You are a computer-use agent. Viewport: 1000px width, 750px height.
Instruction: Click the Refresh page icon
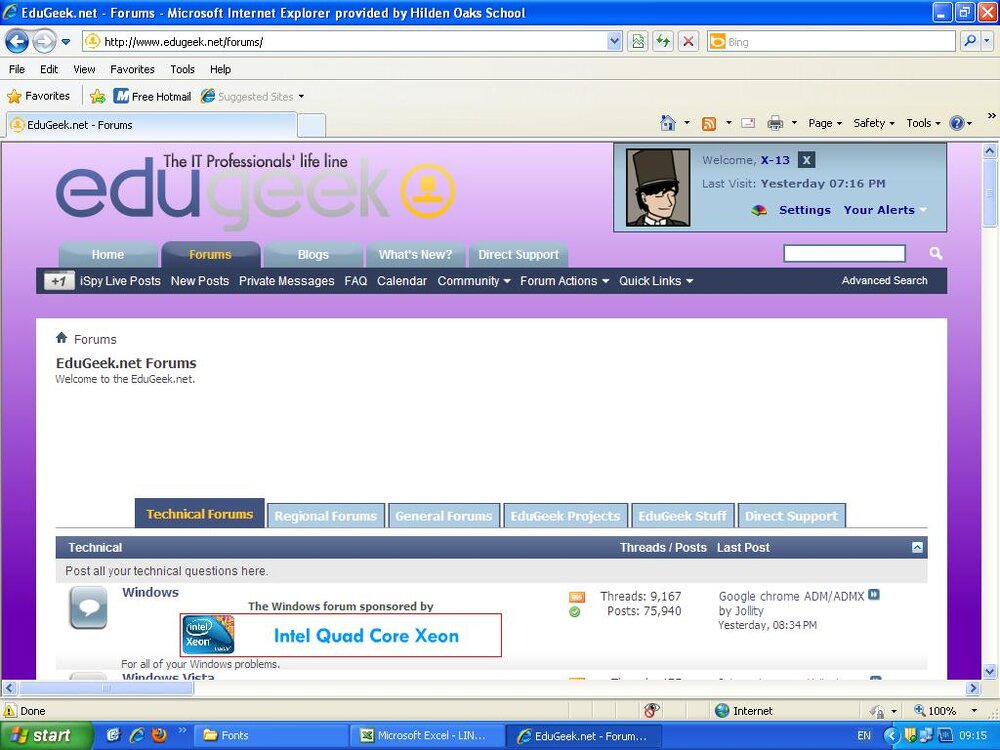(x=663, y=42)
